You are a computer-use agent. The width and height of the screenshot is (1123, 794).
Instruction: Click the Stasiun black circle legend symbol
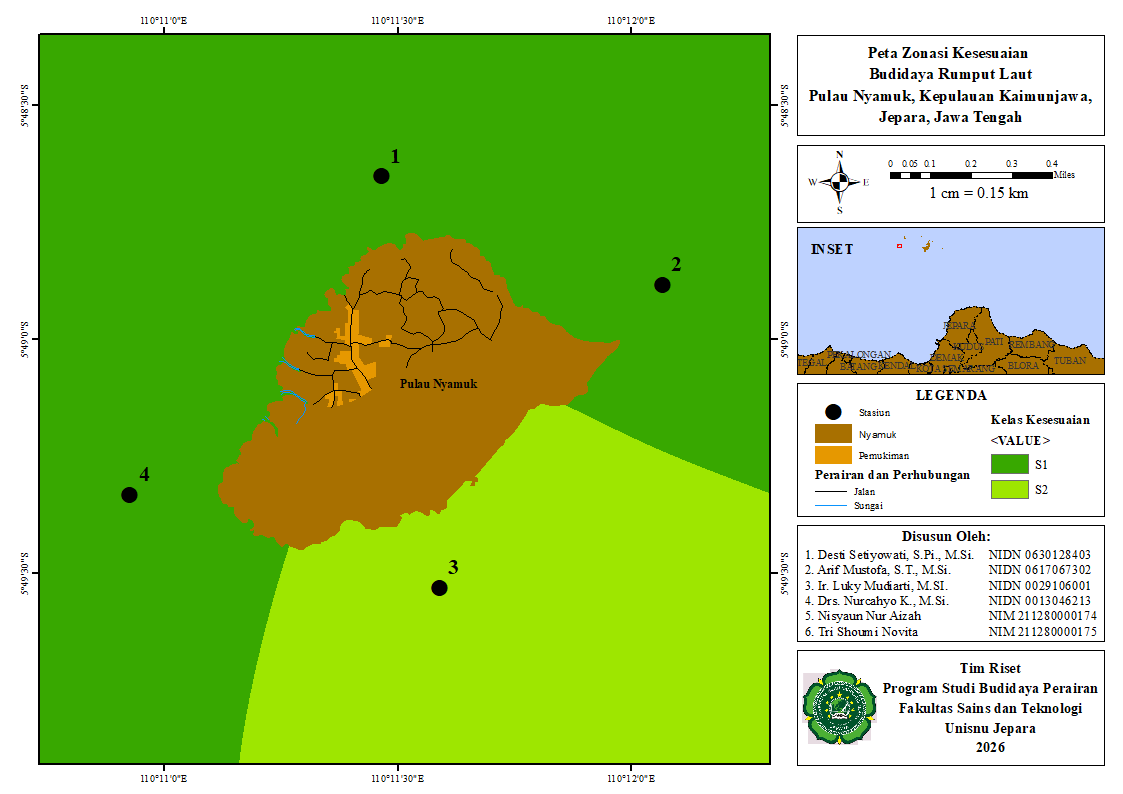click(833, 412)
